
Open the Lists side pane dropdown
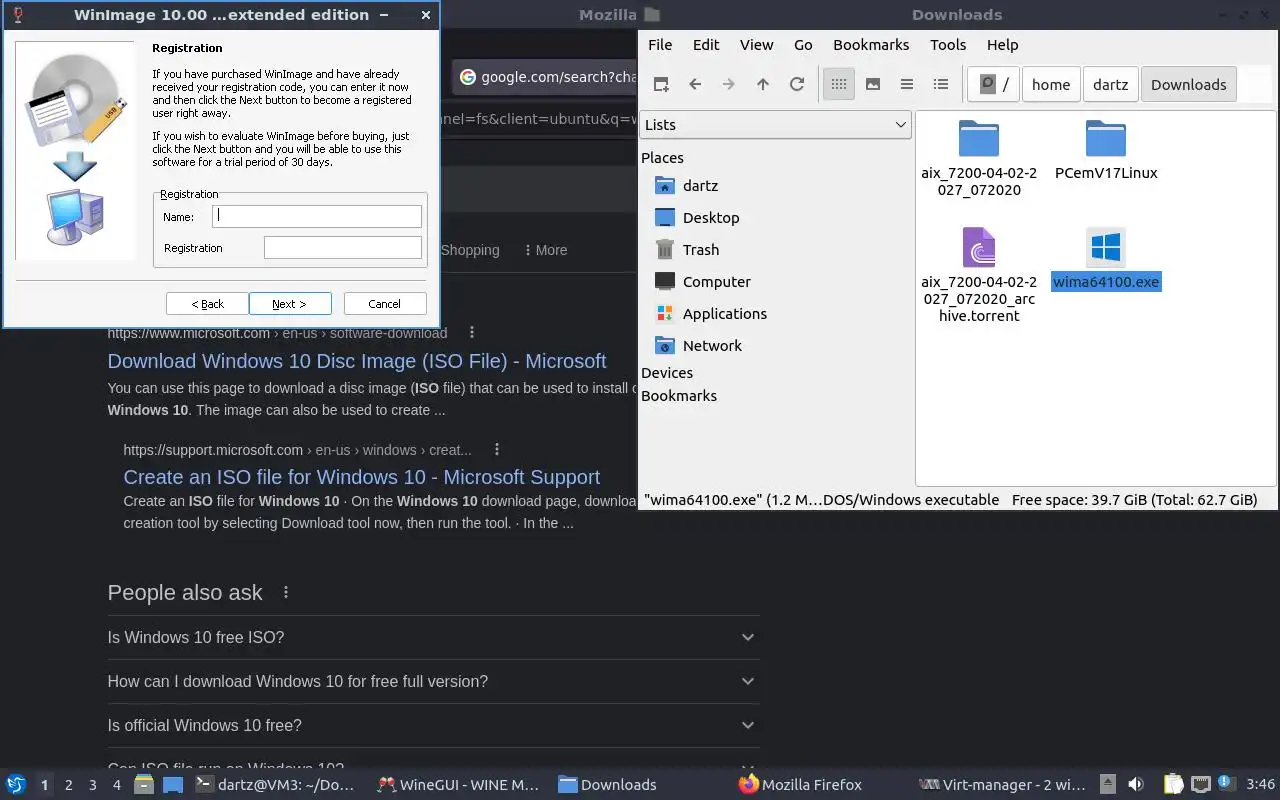[x=775, y=124]
